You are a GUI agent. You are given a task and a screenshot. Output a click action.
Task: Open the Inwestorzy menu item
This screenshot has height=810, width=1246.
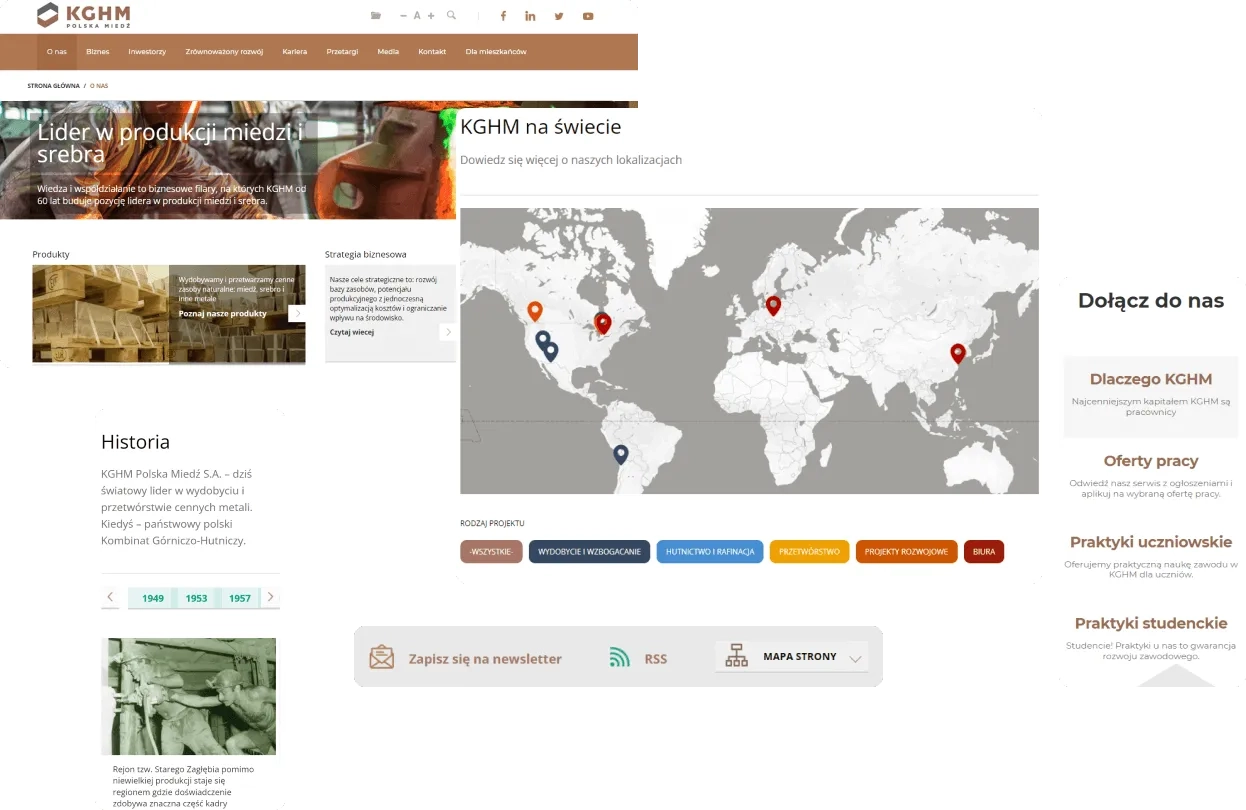coord(147,52)
